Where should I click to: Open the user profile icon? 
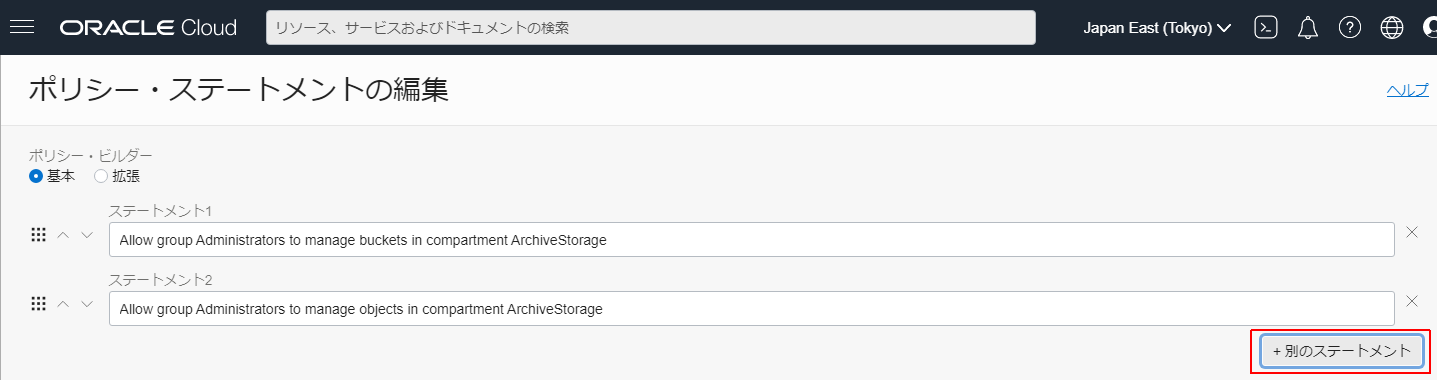pos(1430,27)
